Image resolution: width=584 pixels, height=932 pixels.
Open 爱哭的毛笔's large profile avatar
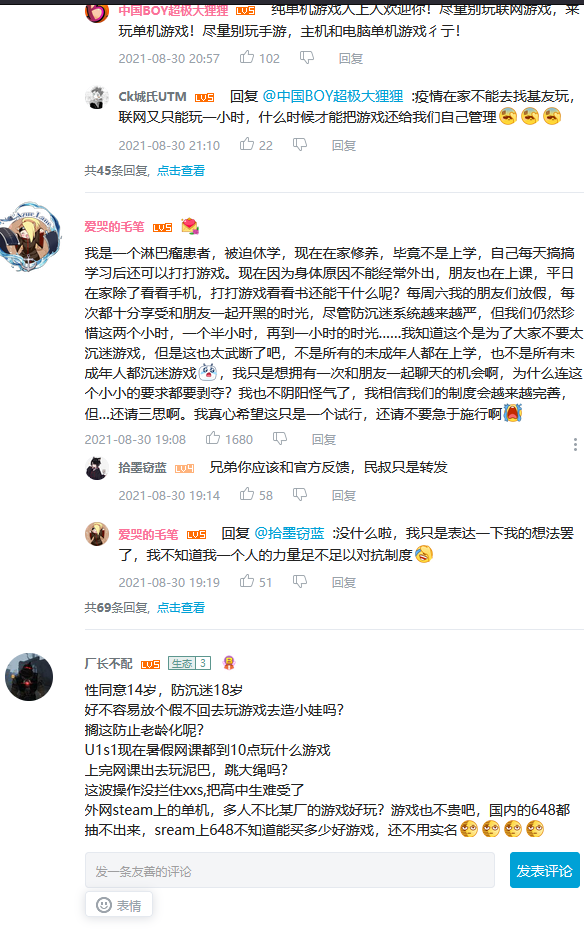click(29, 238)
